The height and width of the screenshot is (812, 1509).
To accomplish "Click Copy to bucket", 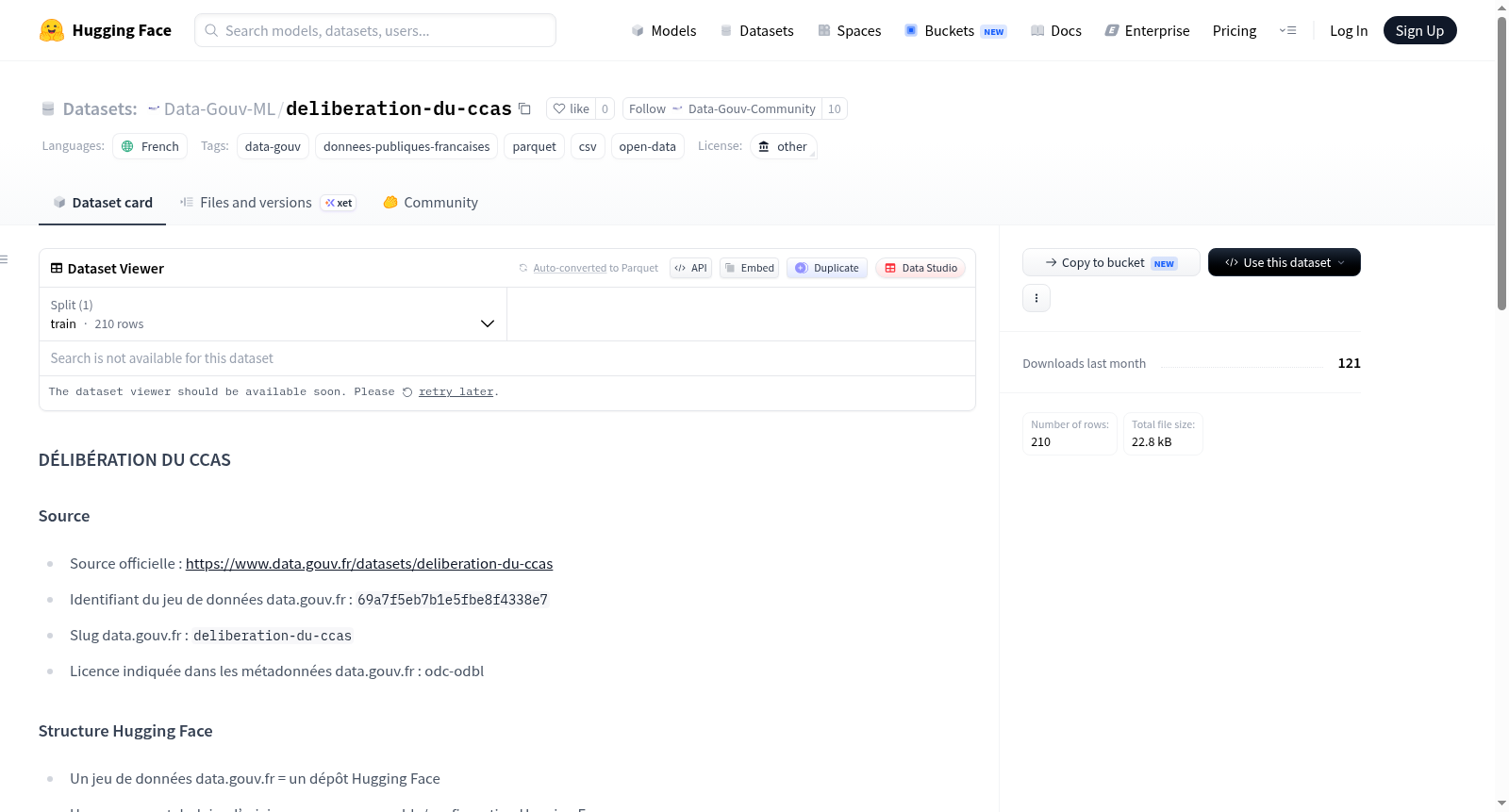I will [1111, 262].
